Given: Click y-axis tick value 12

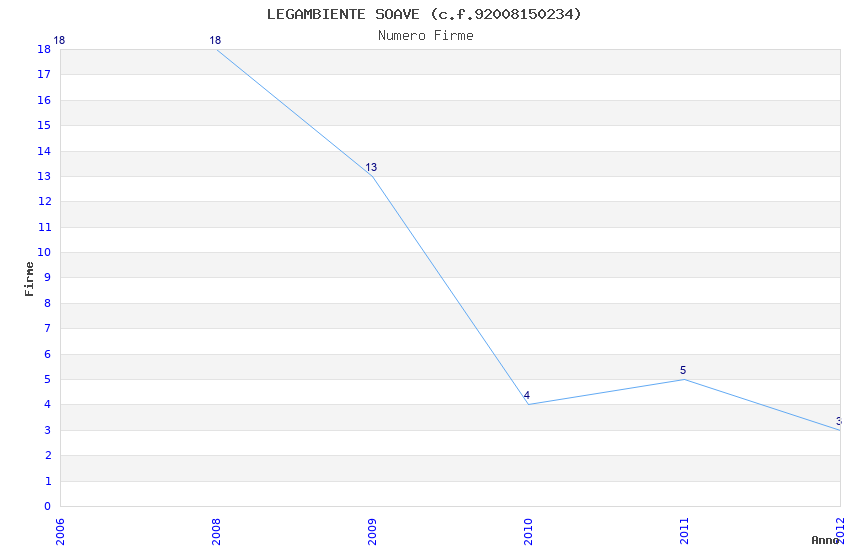Looking at the screenshot, I should [x=44, y=202].
